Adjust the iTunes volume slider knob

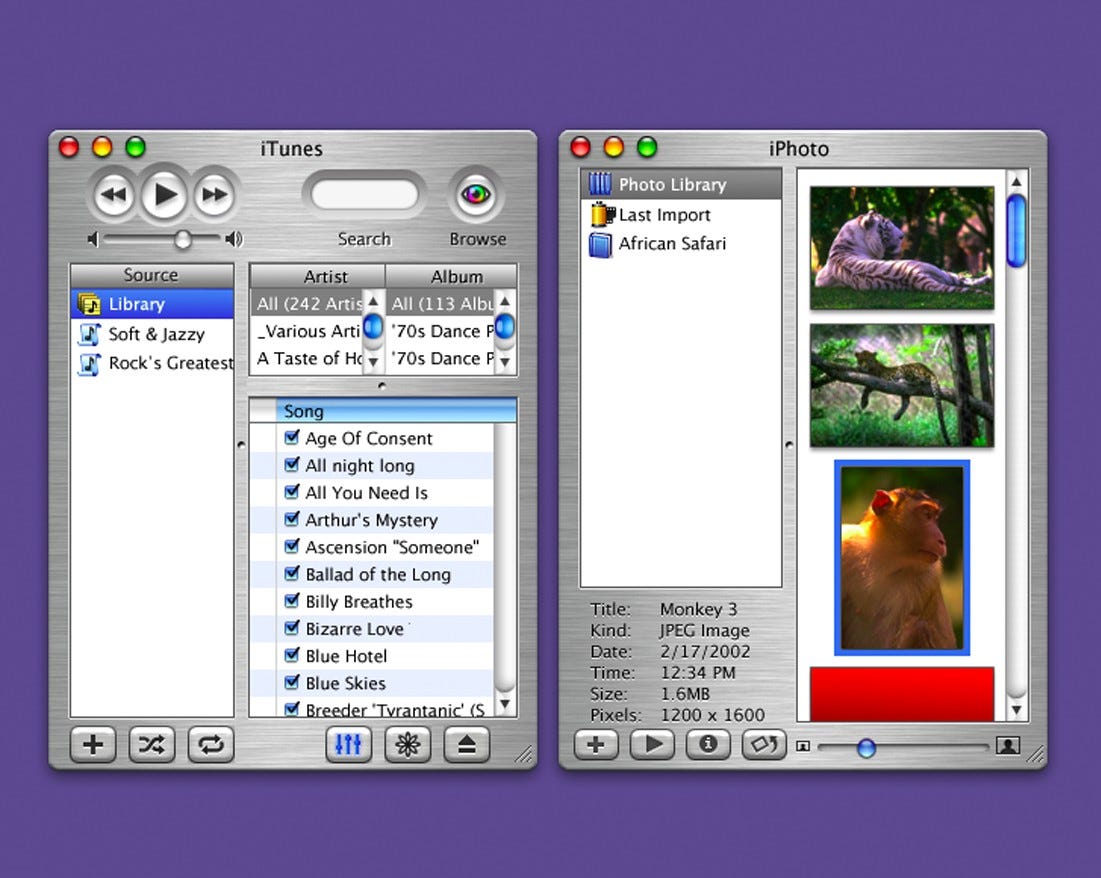(x=183, y=240)
